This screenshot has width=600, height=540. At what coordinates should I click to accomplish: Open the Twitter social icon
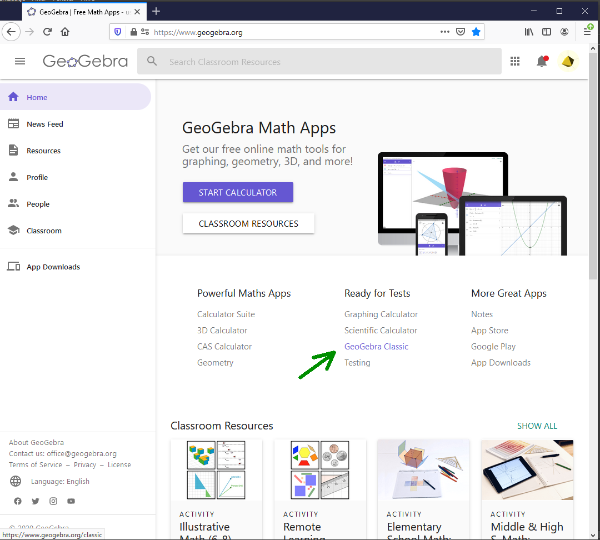pos(35,501)
